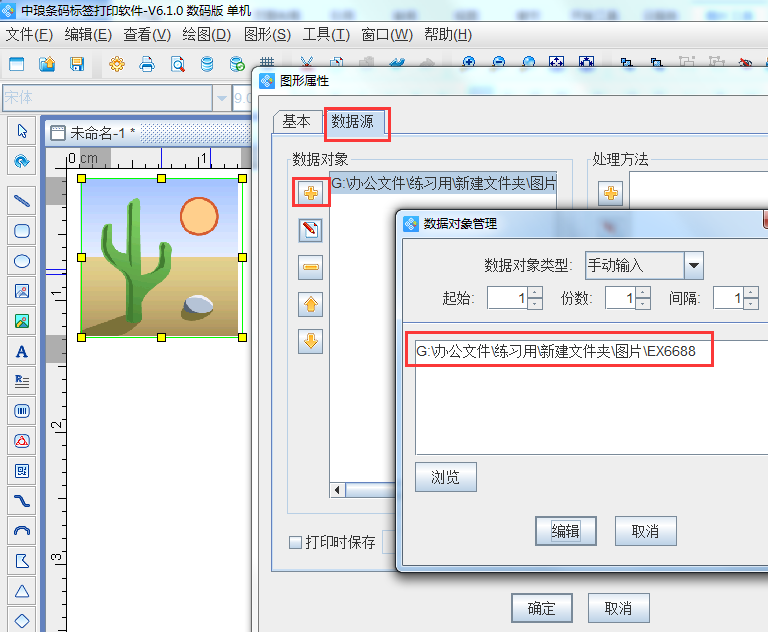Select the ellipse drawing tool
The width and height of the screenshot is (768, 632).
point(21,261)
